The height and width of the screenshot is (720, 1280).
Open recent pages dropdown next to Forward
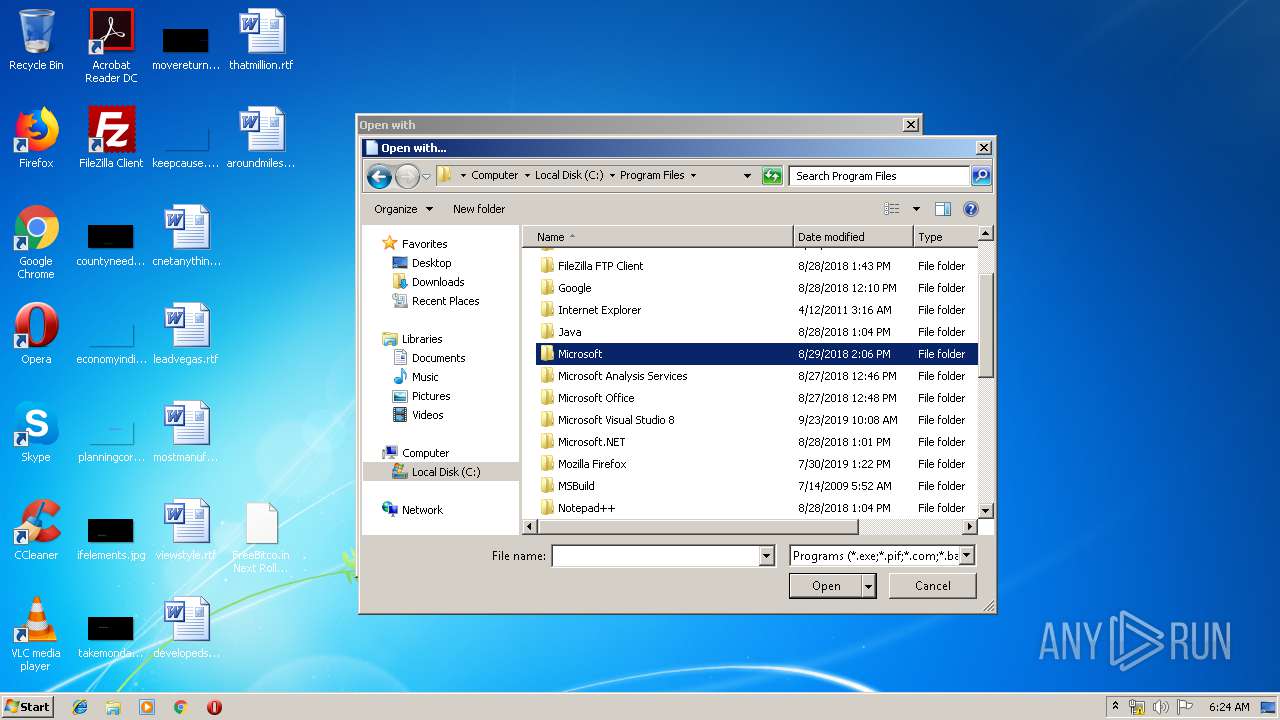pos(426,177)
